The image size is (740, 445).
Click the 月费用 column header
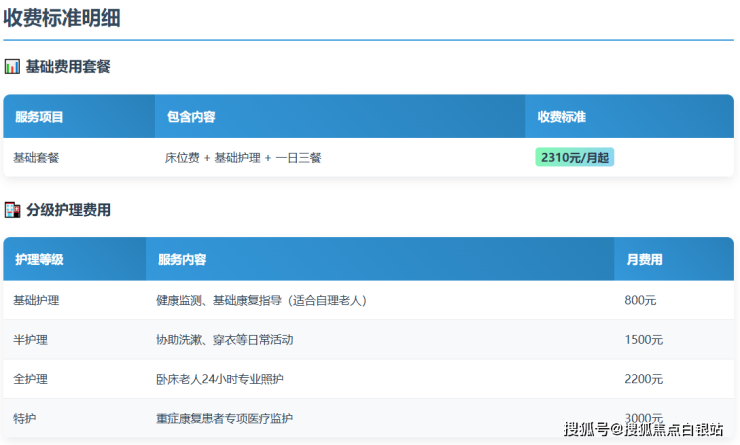(x=644, y=260)
